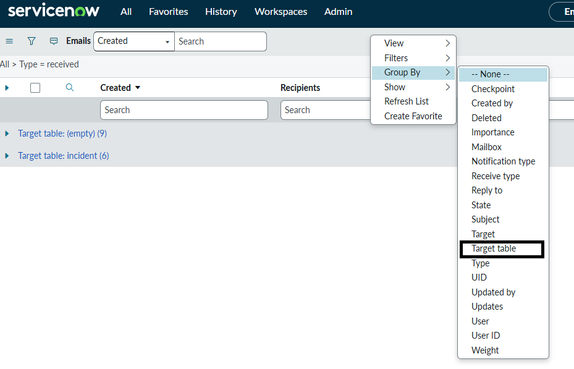Click the Created column sort arrow
The image size is (574, 369).
tap(138, 88)
